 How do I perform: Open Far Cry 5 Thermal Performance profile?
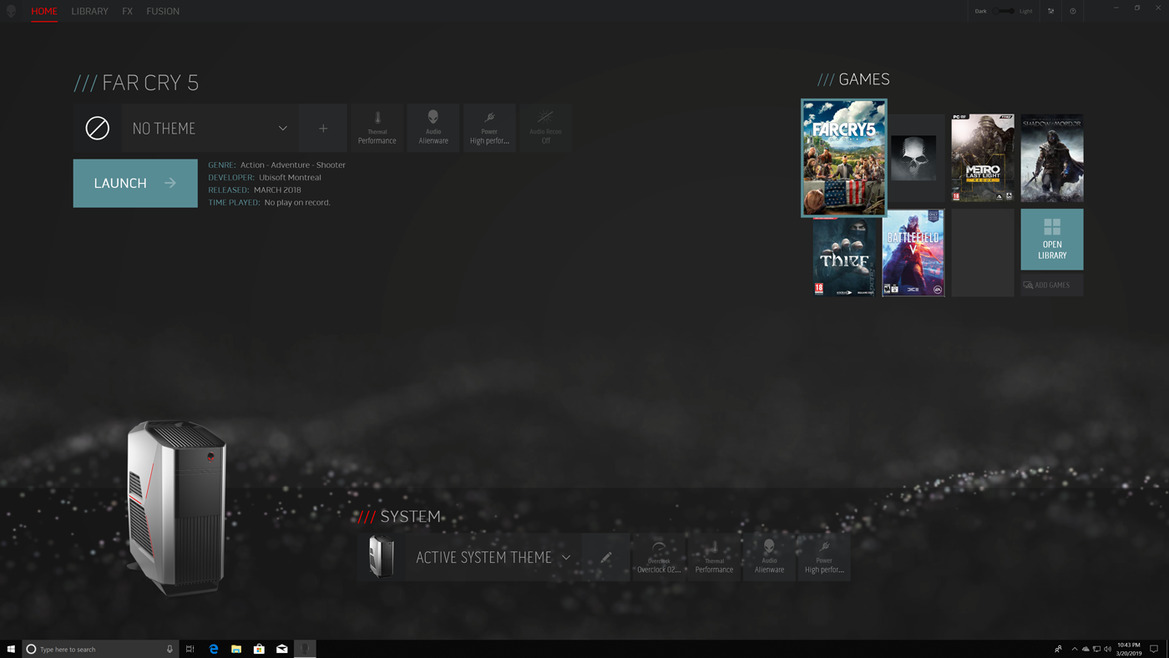click(x=377, y=128)
